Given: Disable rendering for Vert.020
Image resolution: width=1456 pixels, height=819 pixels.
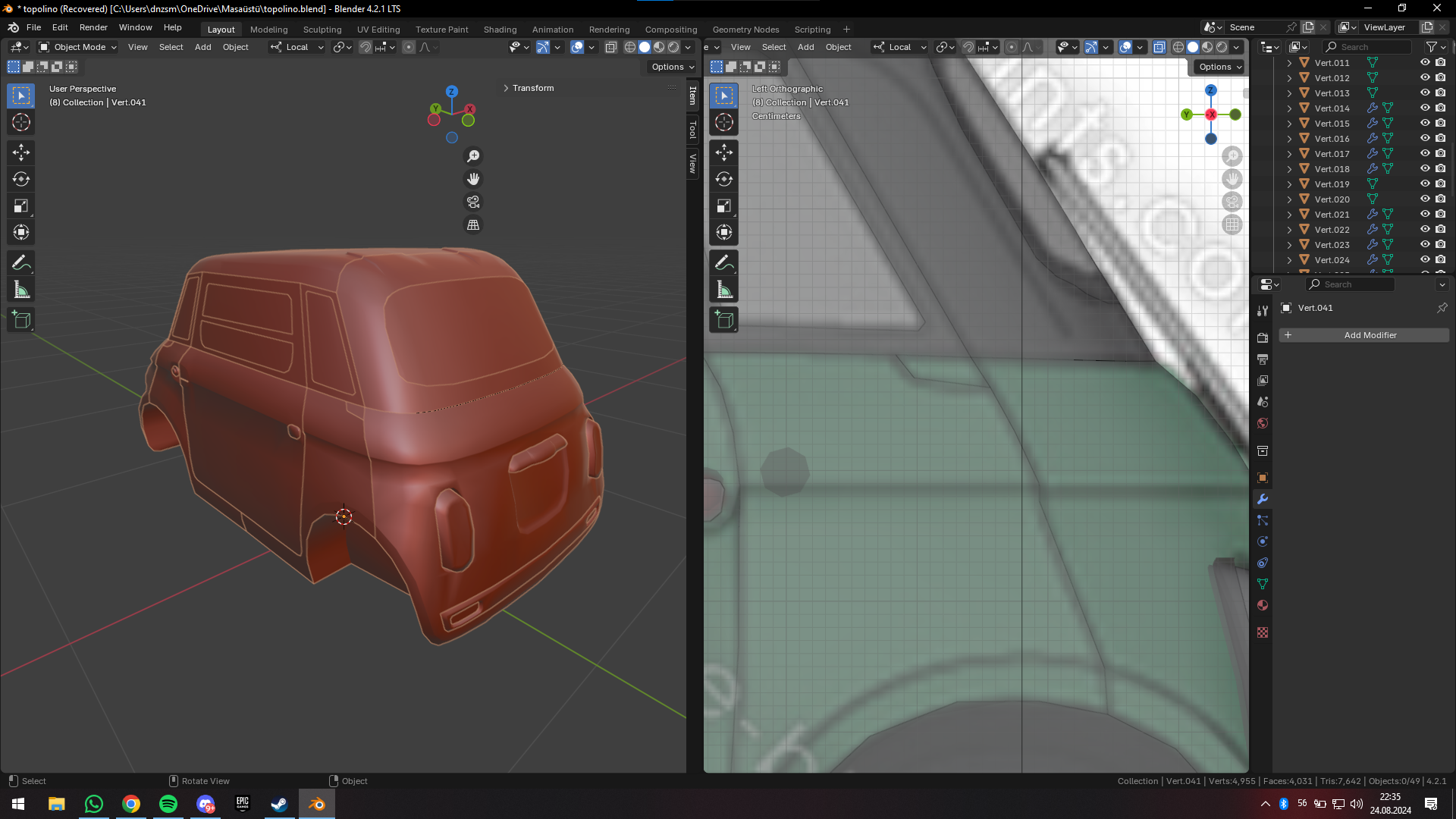Looking at the screenshot, I should pos(1441,199).
